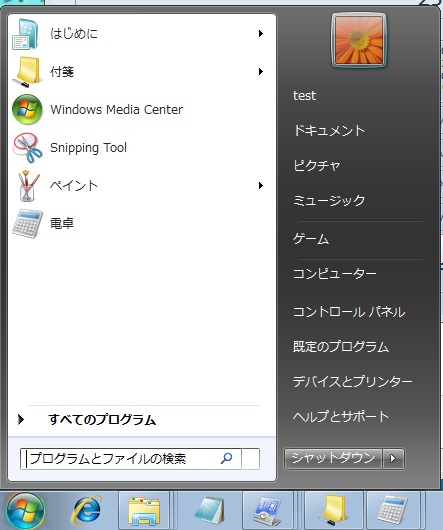The height and width of the screenshot is (530, 443).
Task: Select the ペイント text label
Action: pyautogui.click(x=74, y=185)
